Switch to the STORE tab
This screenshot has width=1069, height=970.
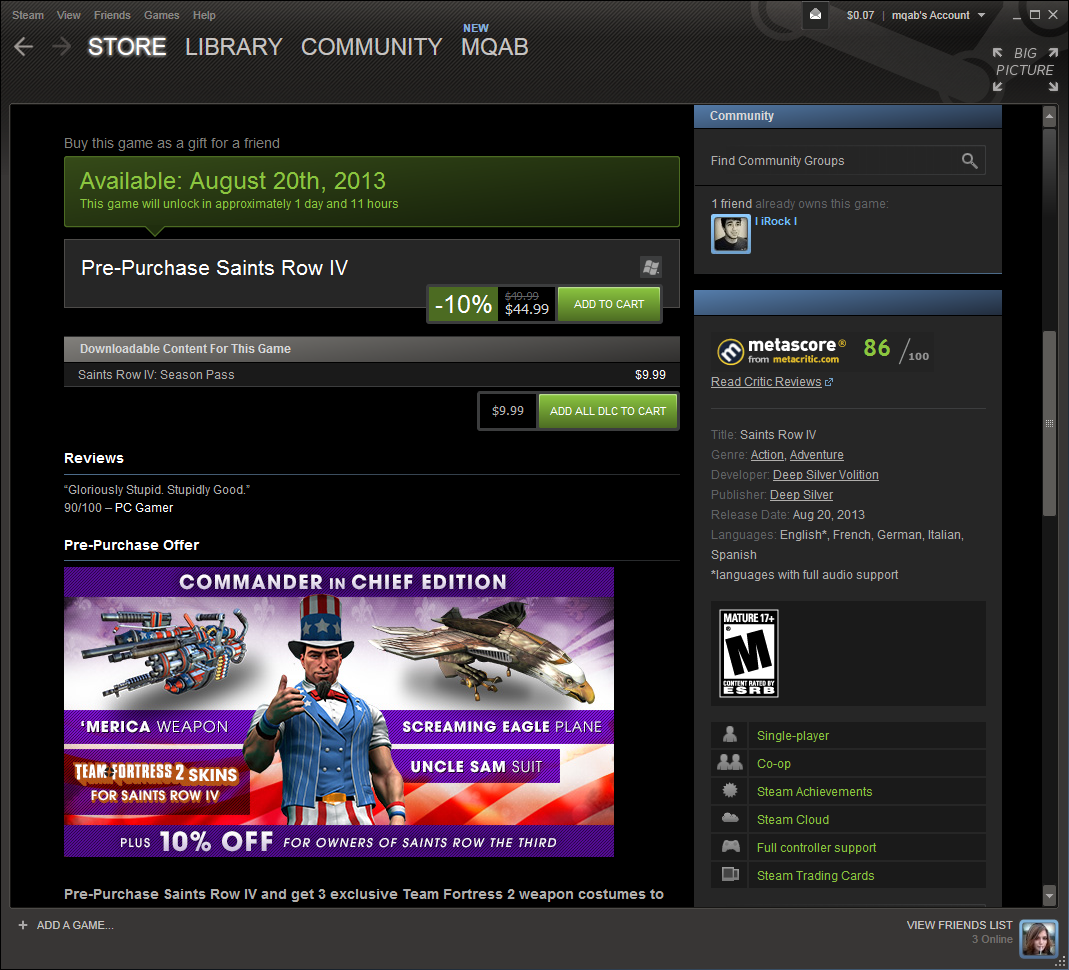click(127, 47)
